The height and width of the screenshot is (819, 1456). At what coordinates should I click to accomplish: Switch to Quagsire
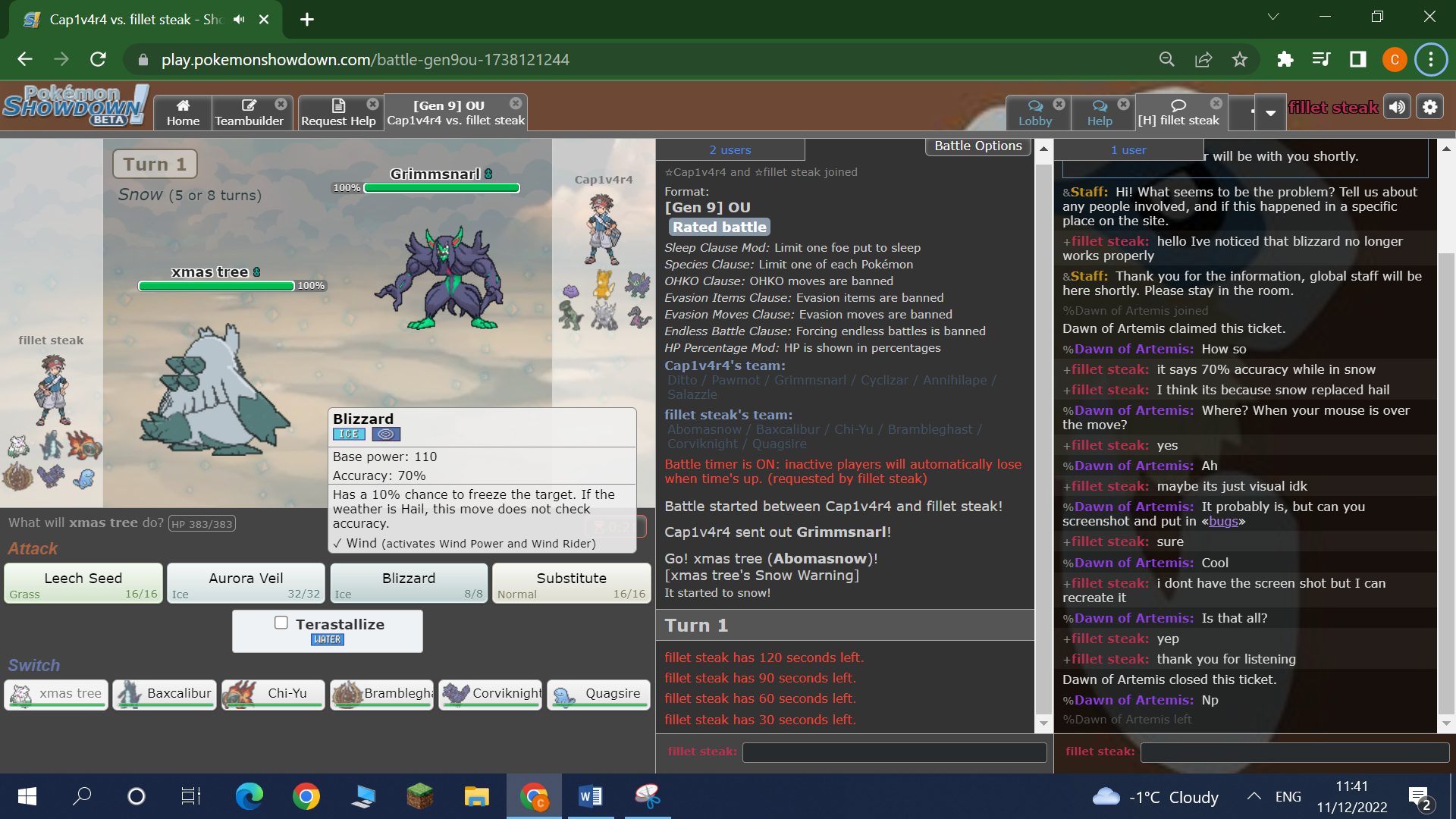[598, 694]
